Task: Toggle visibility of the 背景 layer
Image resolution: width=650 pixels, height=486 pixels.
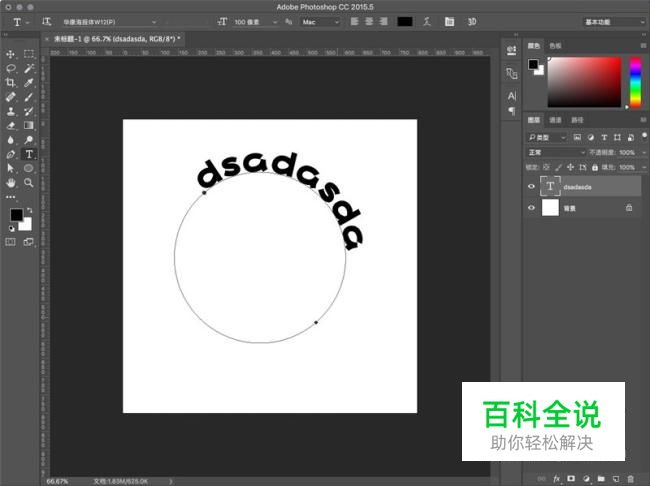Action: click(531, 207)
